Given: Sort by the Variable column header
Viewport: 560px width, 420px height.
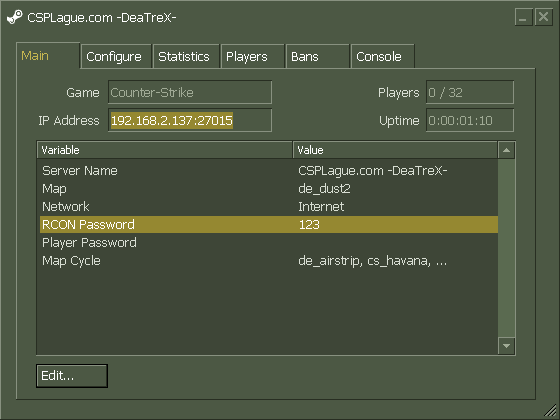Looking at the screenshot, I should tap(165, 150).
